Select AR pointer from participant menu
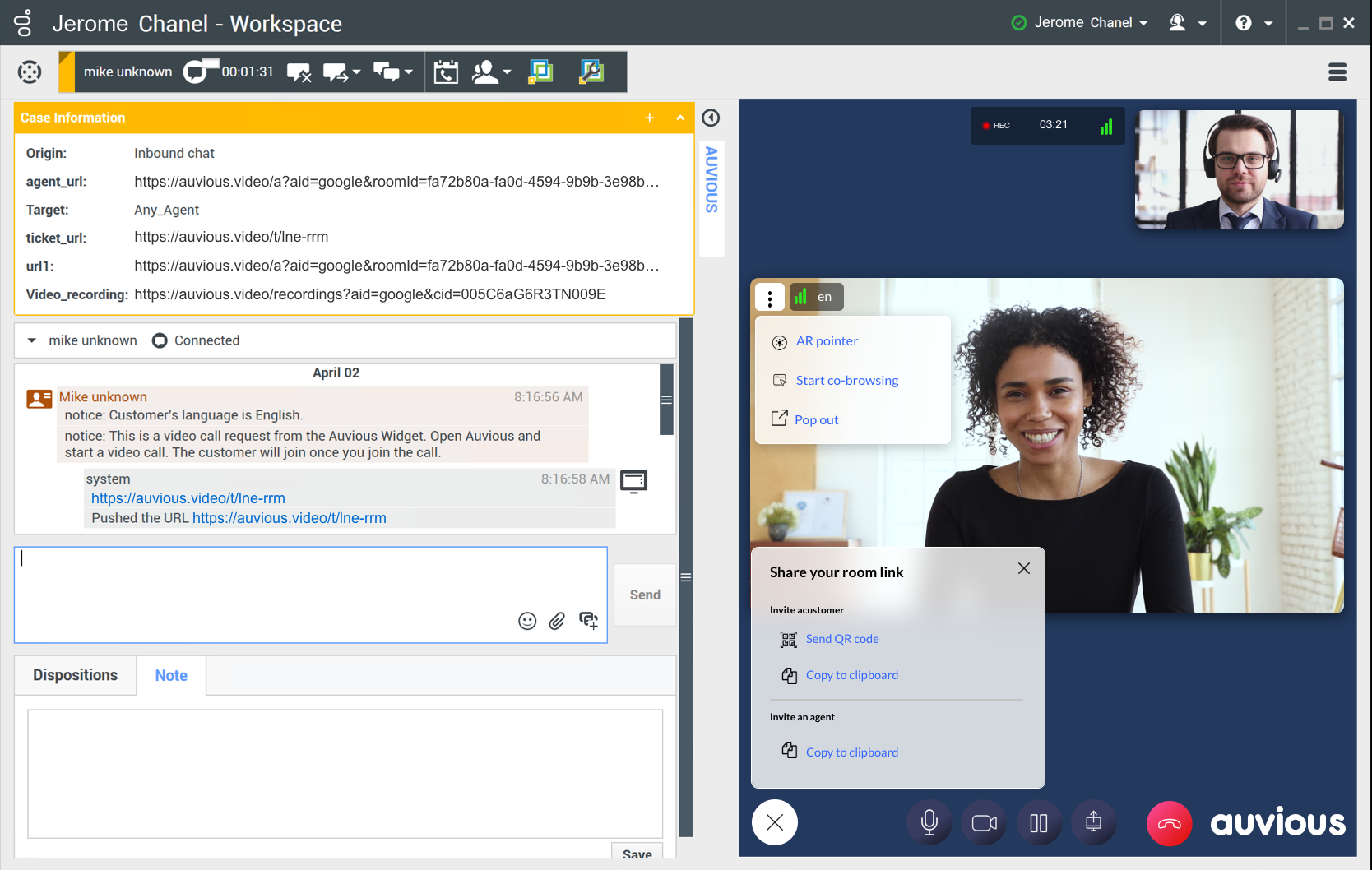Viewport: 1372px width, 870px height. coord(826,341)
